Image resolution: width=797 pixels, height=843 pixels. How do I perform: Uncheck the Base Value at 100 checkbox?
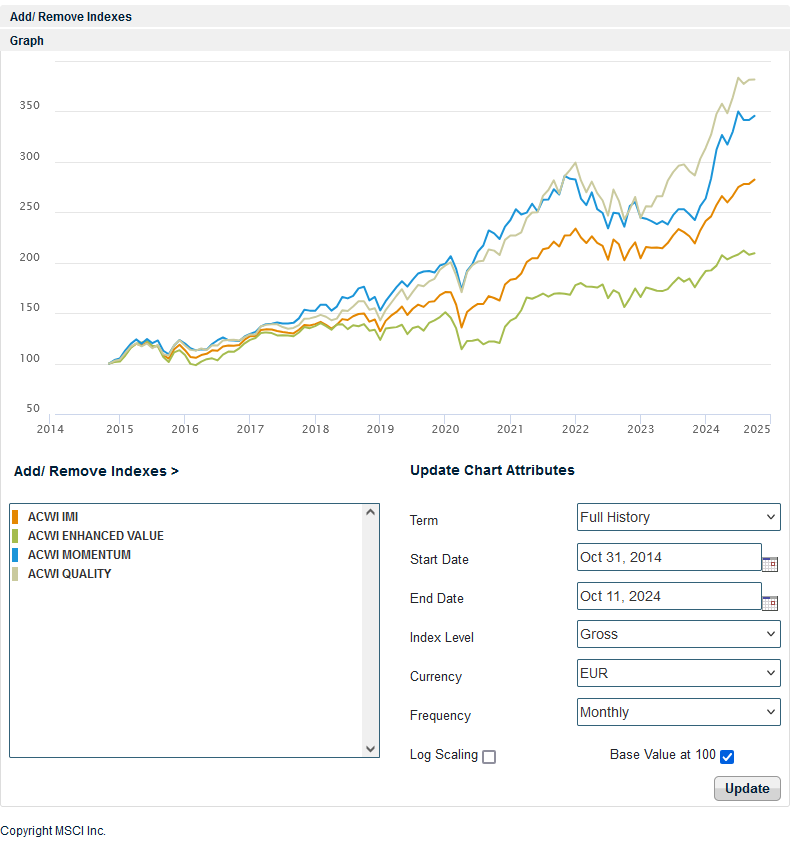[727, 756]
